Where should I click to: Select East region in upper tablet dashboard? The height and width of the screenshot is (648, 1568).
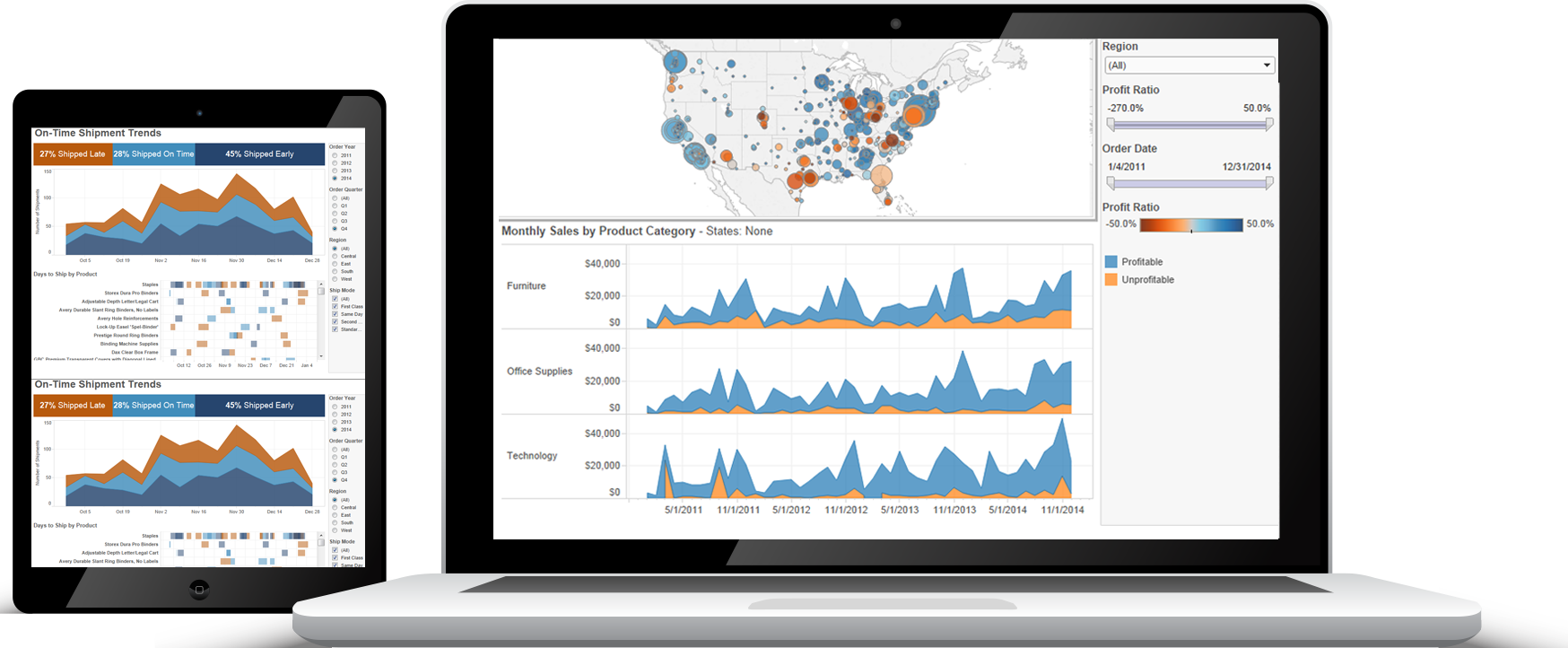click(335, 264)
